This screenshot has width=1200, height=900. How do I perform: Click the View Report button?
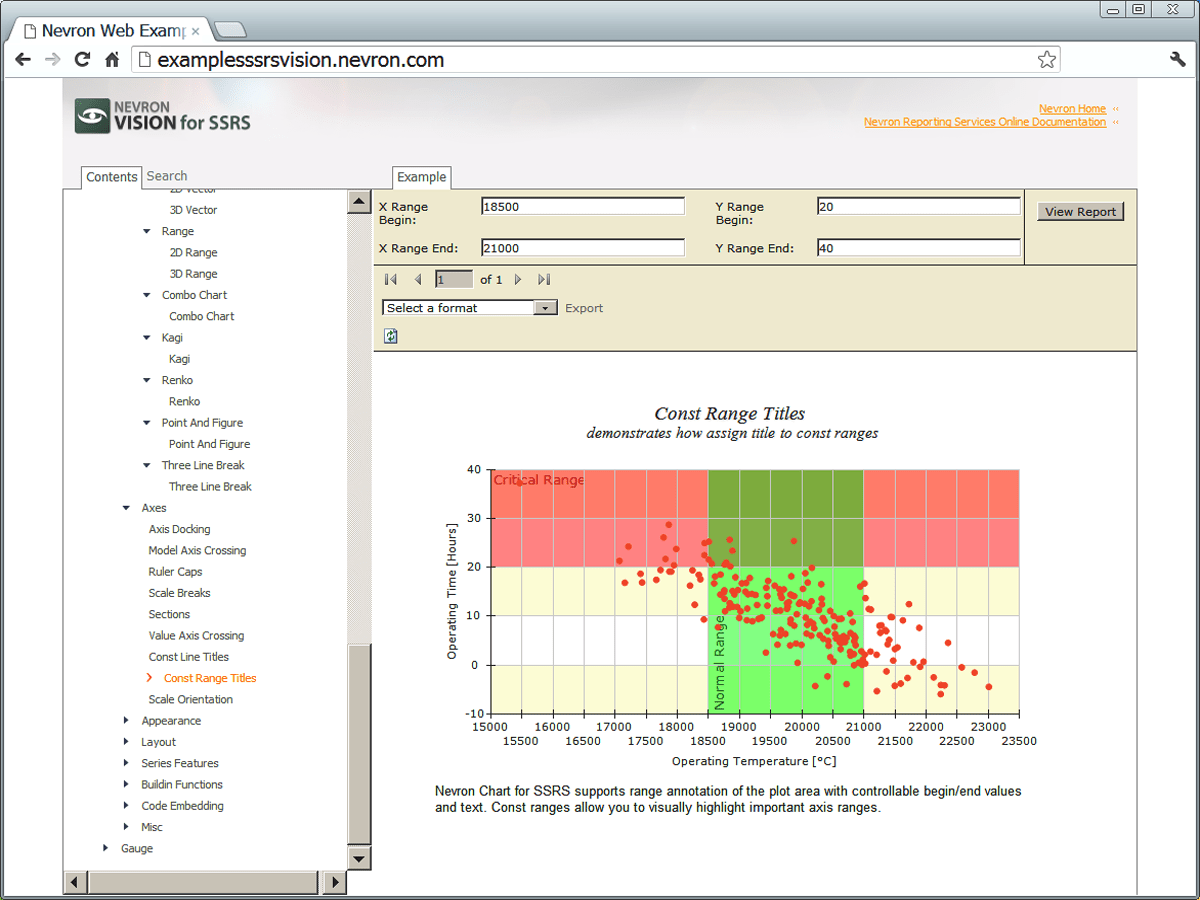click(x=1080, y=211)
